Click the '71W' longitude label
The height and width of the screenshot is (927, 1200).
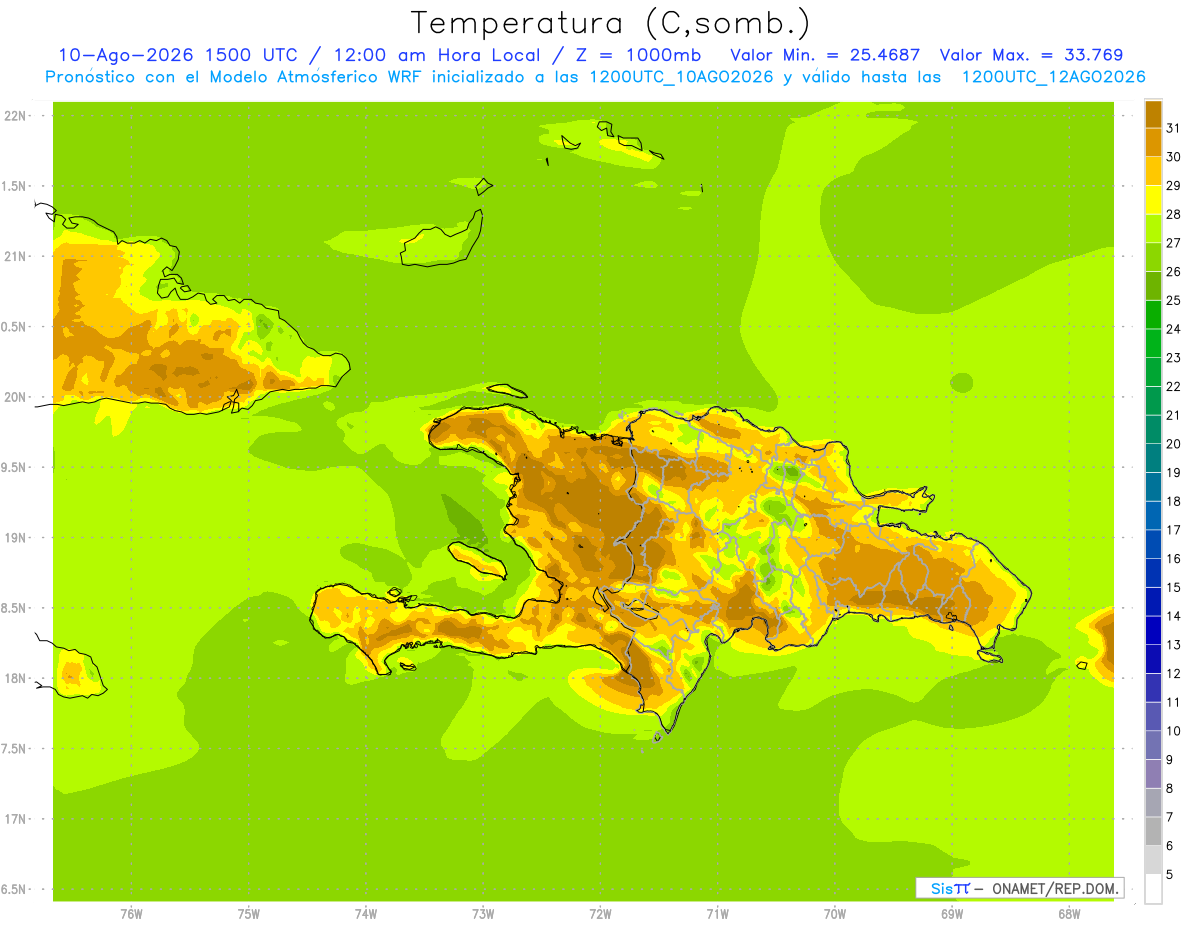pyautogui.click(x=717, y=914)
